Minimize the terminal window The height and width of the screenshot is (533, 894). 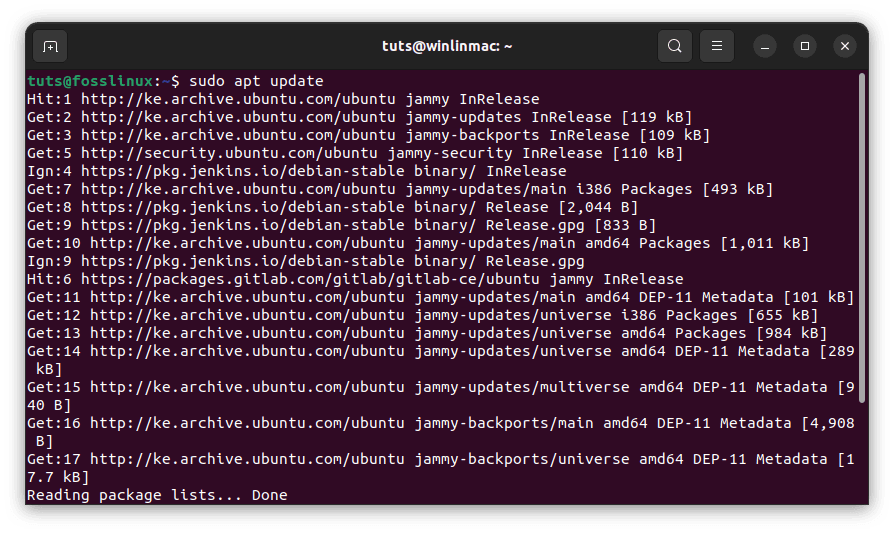coord(765,46)
